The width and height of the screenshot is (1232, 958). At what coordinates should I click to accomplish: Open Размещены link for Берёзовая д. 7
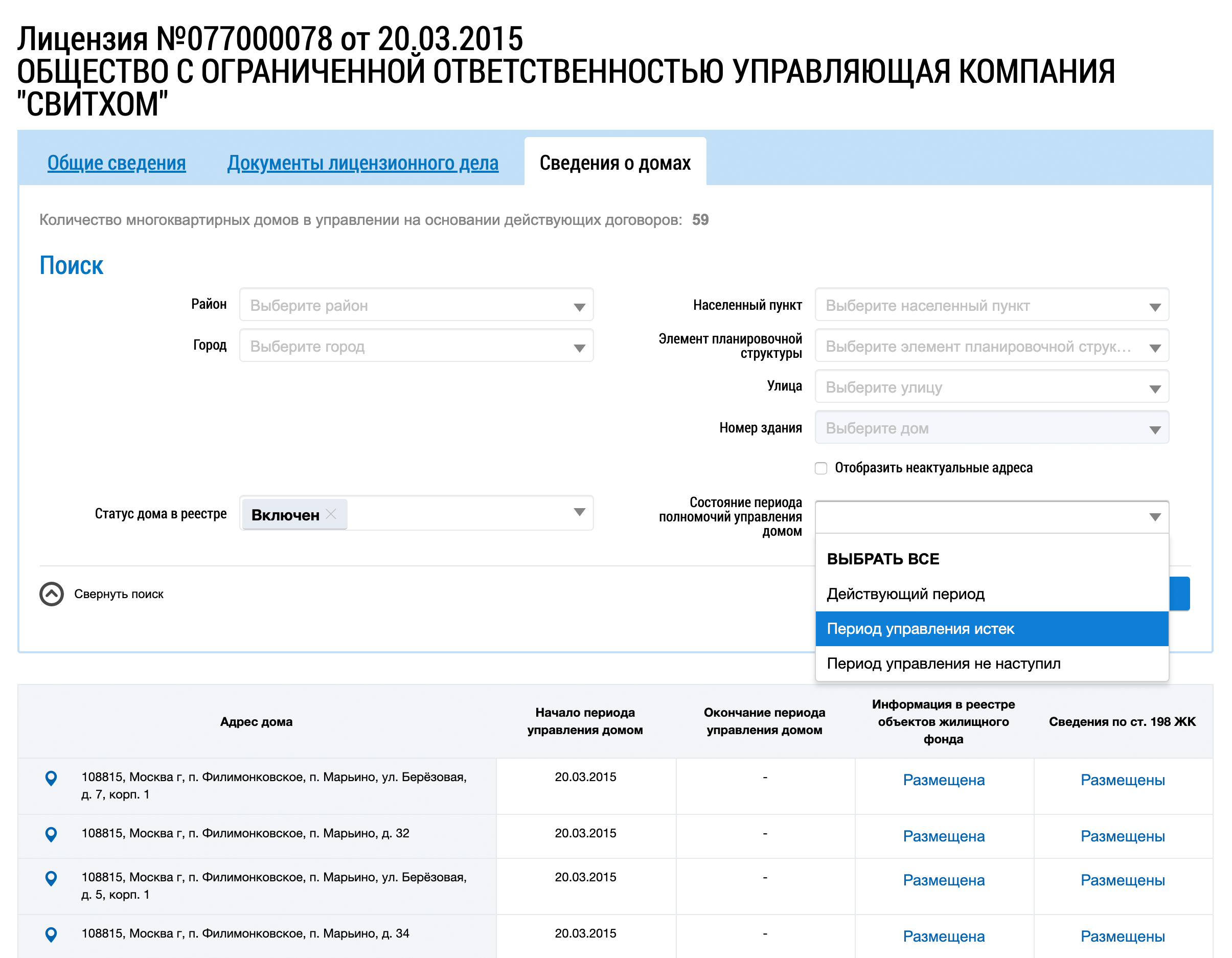click(1123, 780)
